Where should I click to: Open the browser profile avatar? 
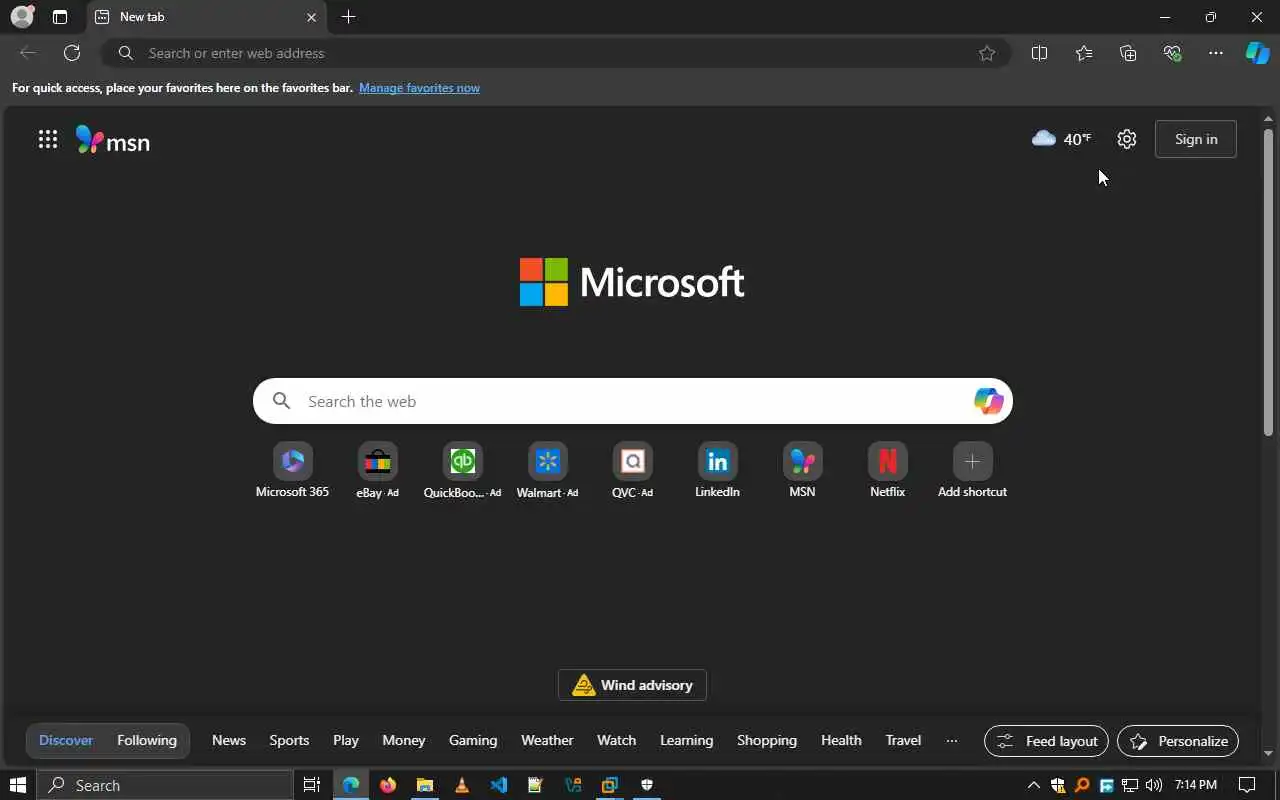coord(22,17)
